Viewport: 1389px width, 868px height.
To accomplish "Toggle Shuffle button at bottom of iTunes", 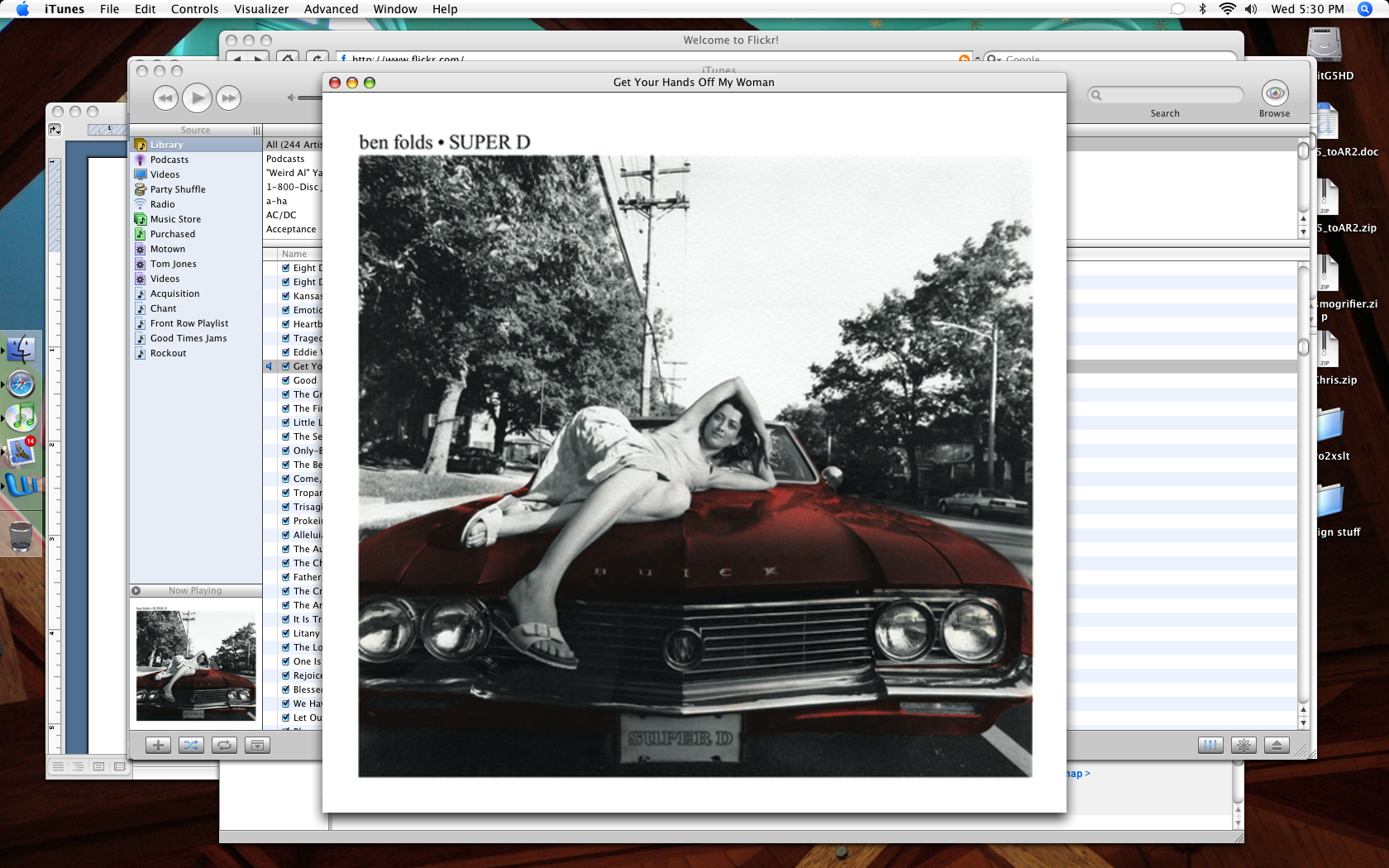I will point(191,745).
